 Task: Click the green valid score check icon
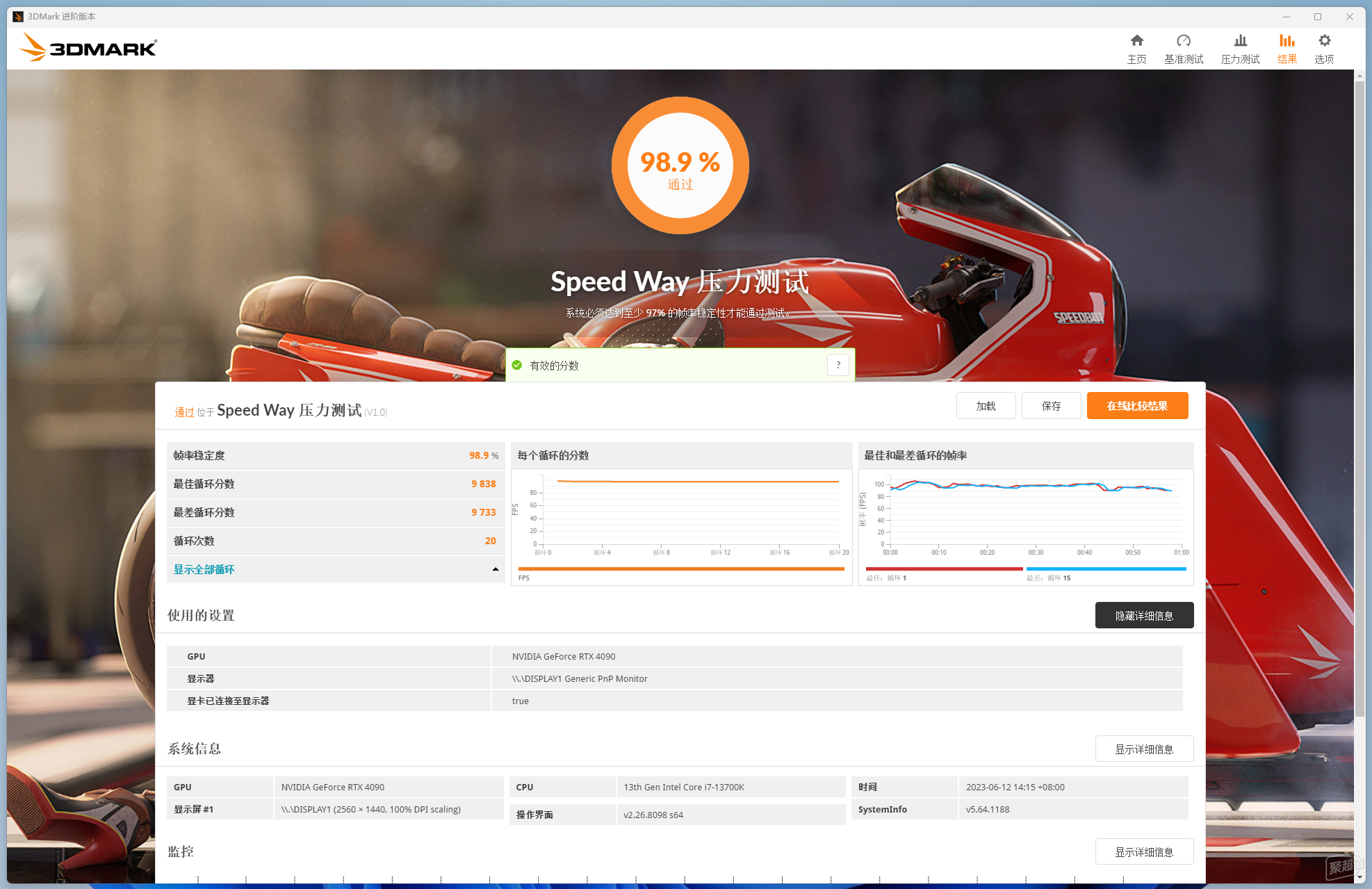[517, 365]
